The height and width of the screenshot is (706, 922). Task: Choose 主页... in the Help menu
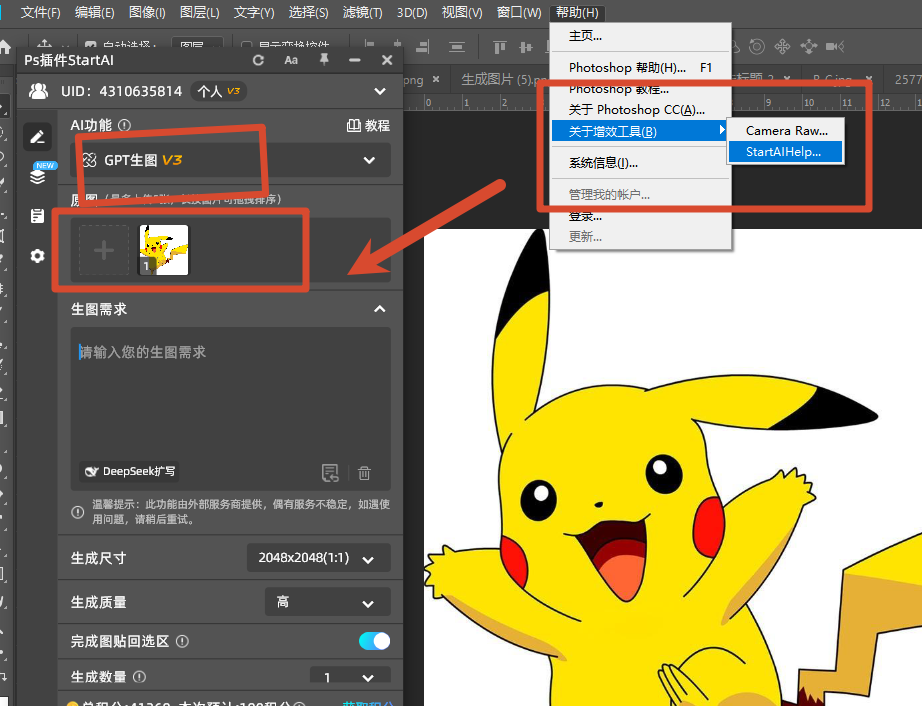(641, 36)
